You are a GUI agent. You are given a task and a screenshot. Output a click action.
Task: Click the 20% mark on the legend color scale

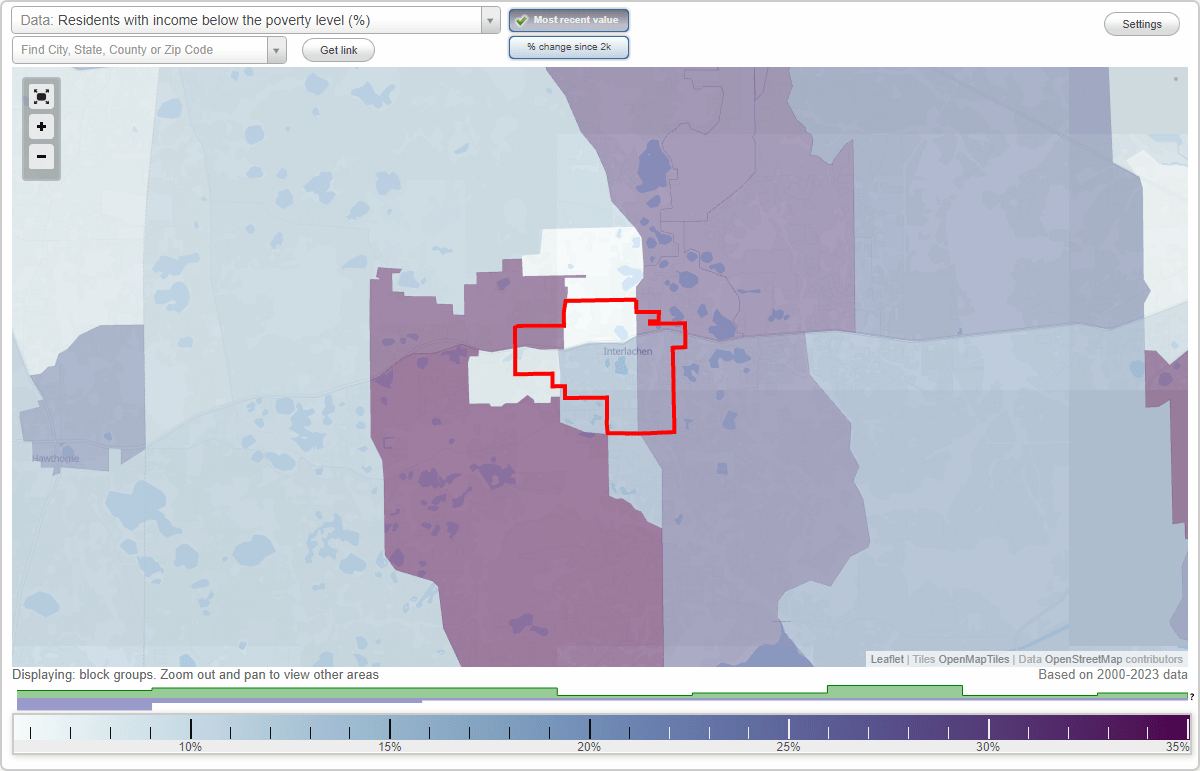[x=590, y=726]
